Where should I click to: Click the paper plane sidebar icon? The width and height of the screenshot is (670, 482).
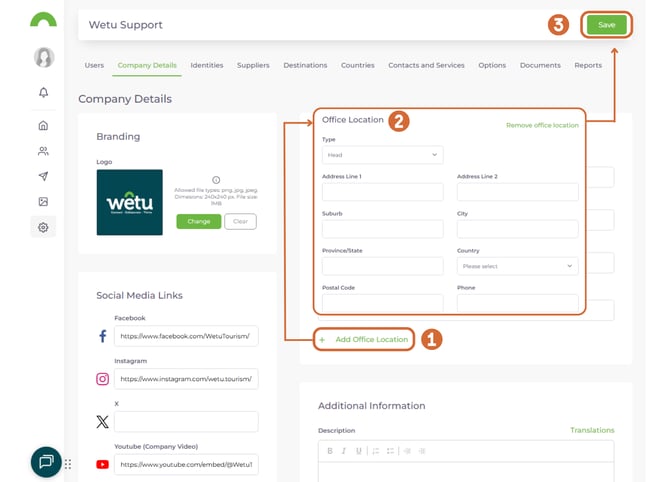[x=43, y=177]
